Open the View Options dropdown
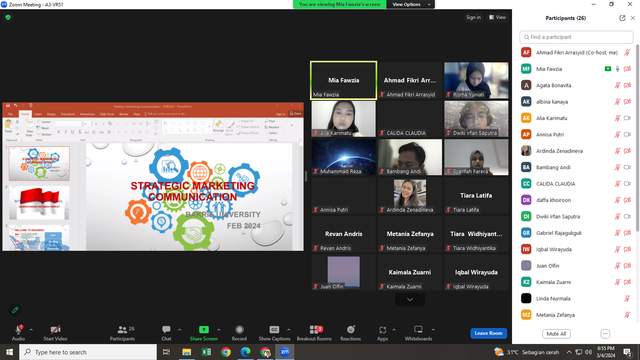The height and width of the screenshot is (360, 640). (x=411, y=4)
